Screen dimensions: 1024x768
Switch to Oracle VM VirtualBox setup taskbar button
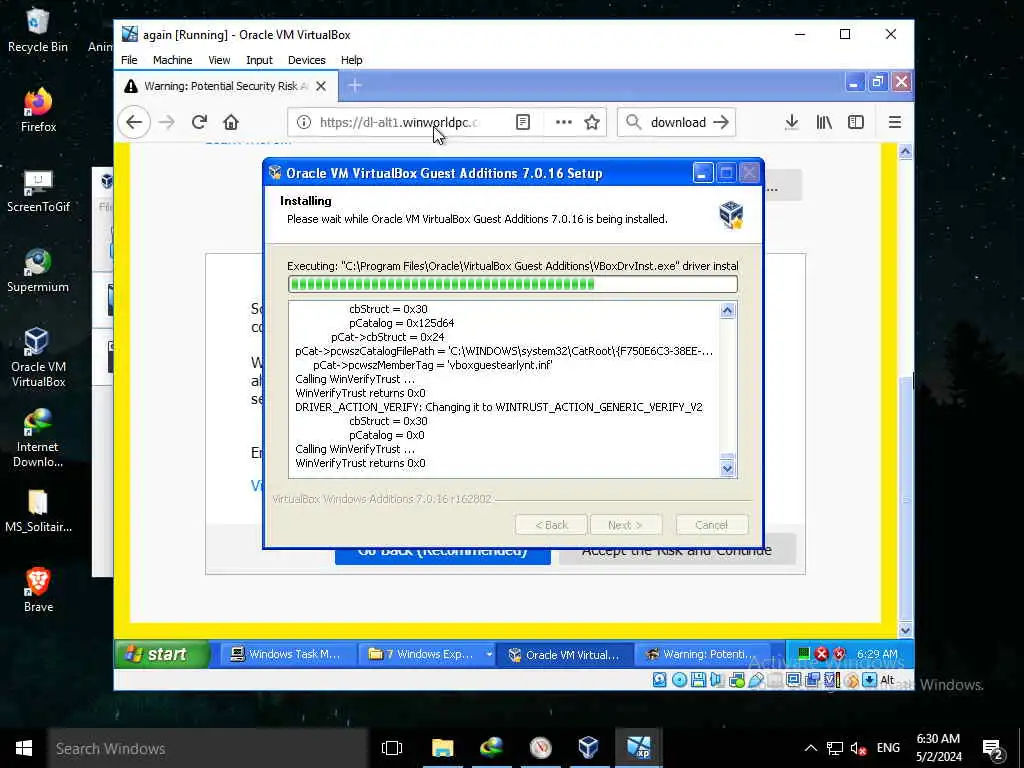click(x=565, y=654)
